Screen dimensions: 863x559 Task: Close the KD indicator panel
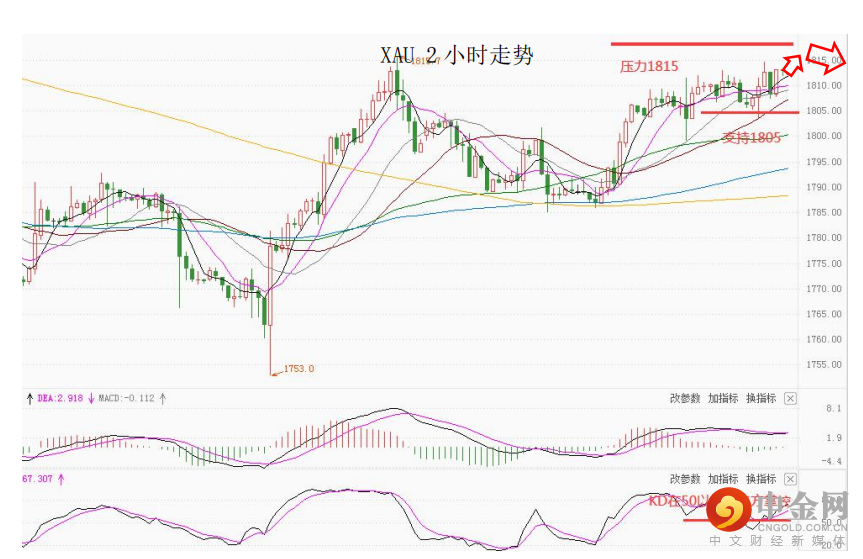(790, 479)
